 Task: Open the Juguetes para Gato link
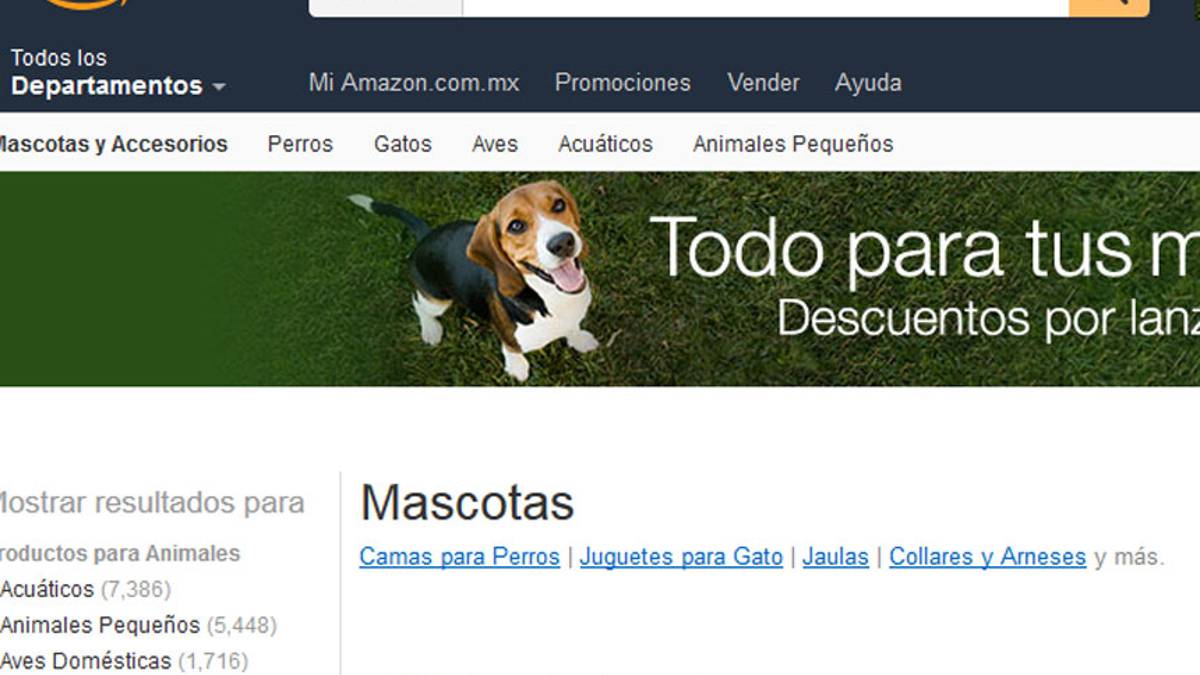pos(681,557)
